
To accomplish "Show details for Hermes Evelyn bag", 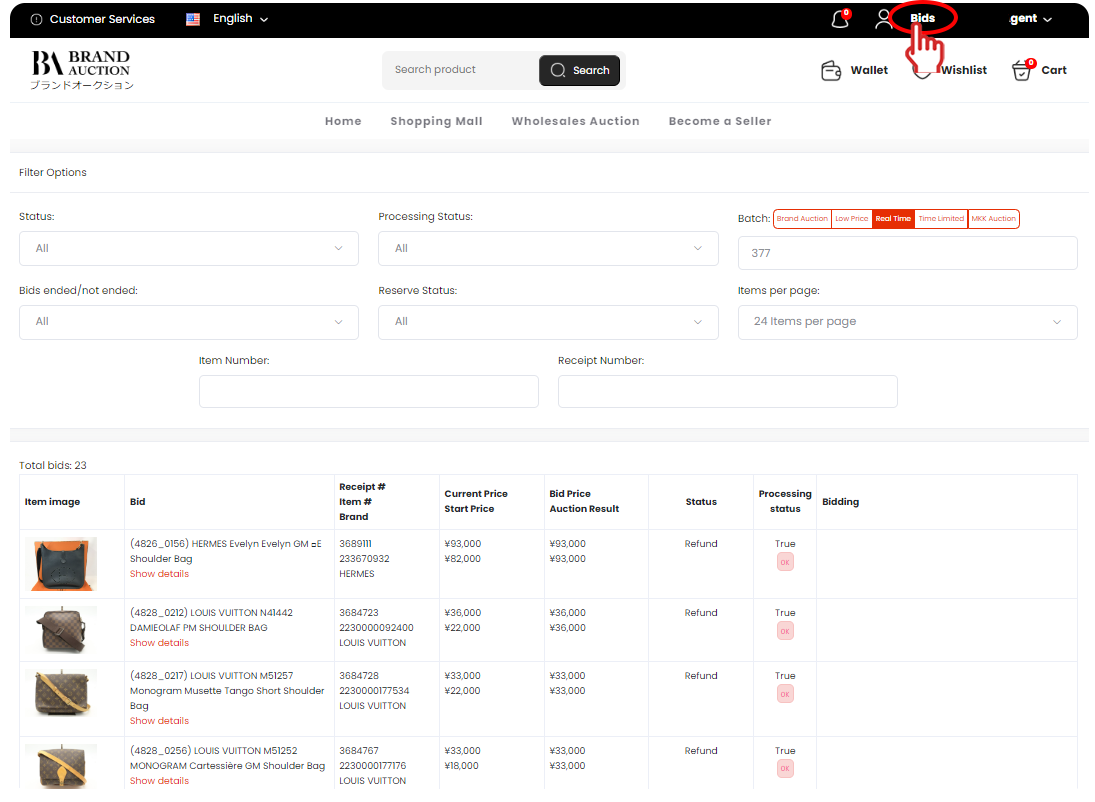I will coord(159,574).
